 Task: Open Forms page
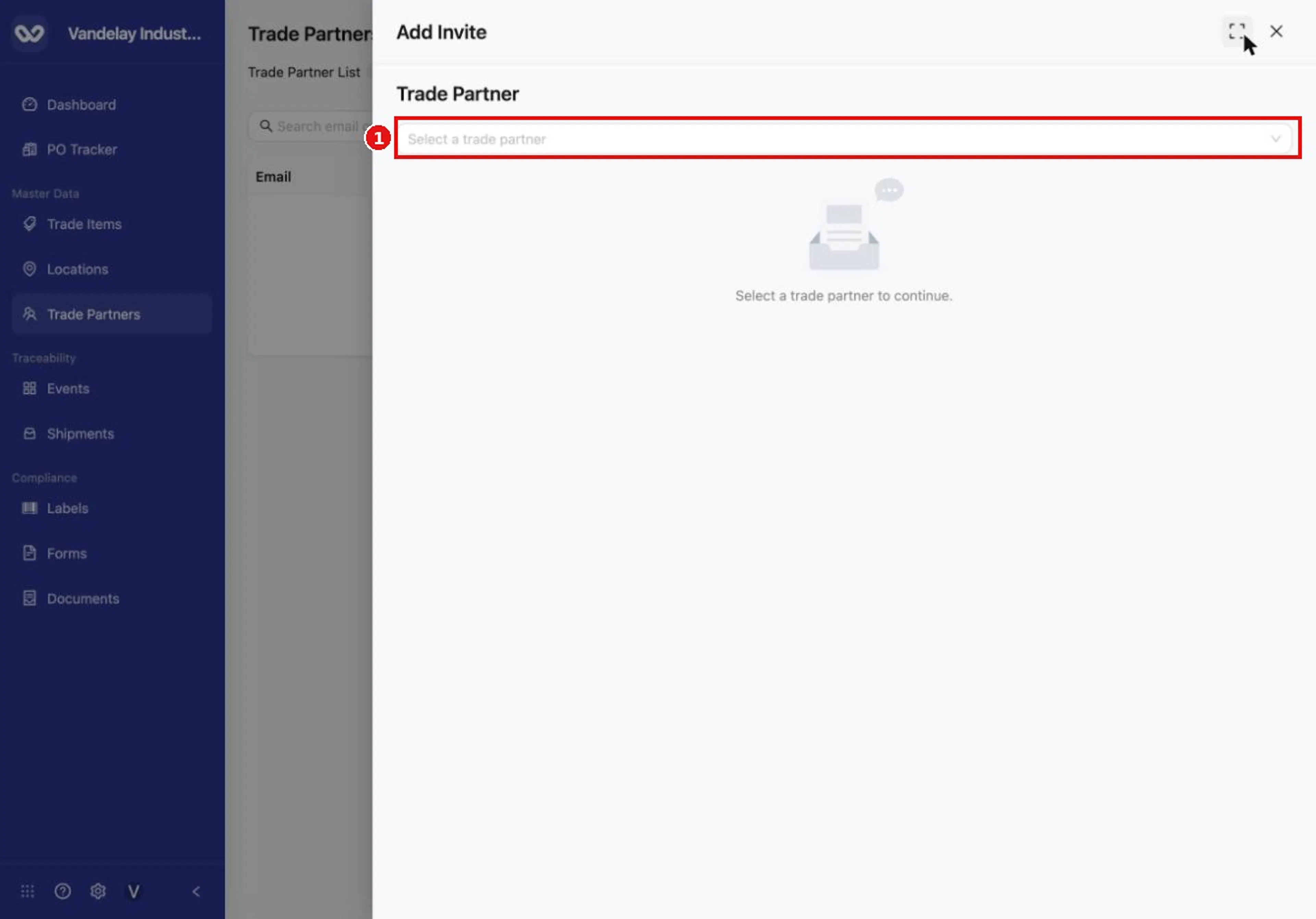pyautogui.click(x=112, y=553)
